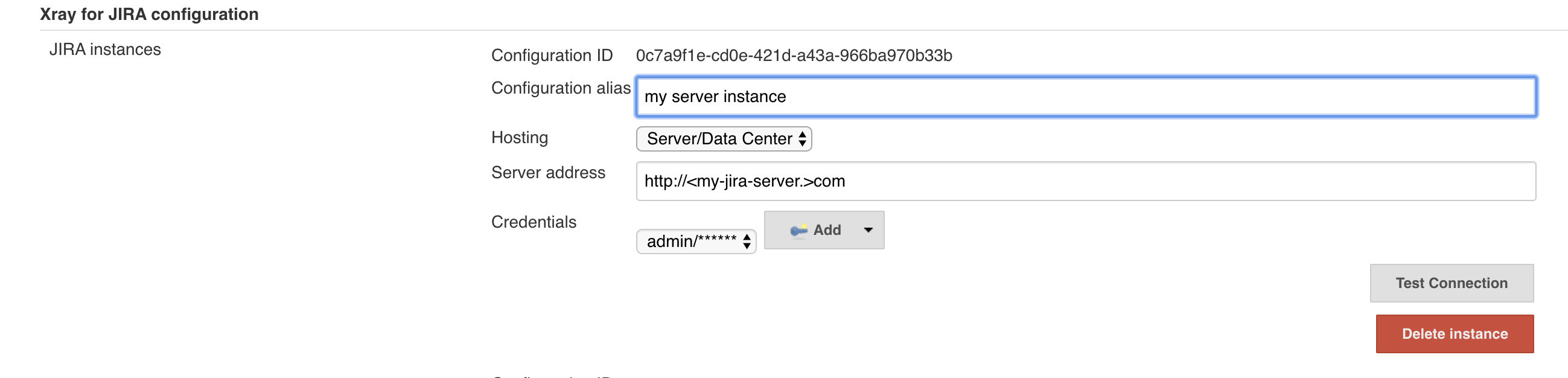Click the up/down arrows of credentials select
The width and height of the screenshot is (1568, 378).
point(746,242)
